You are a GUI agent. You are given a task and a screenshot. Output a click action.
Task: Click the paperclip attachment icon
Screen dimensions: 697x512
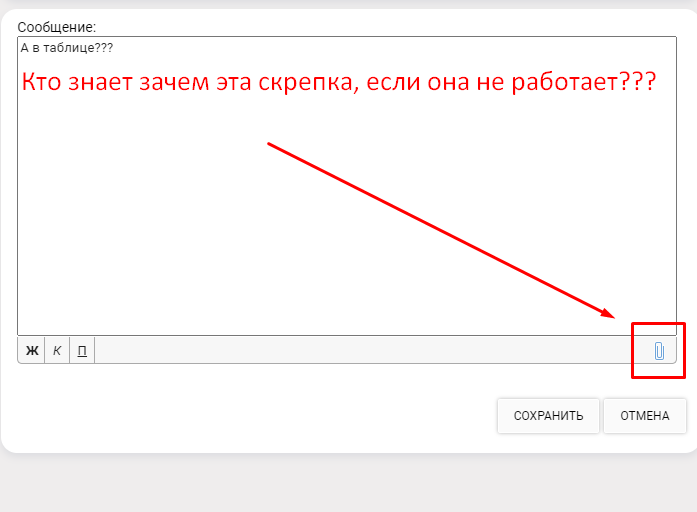click(659, 350)
